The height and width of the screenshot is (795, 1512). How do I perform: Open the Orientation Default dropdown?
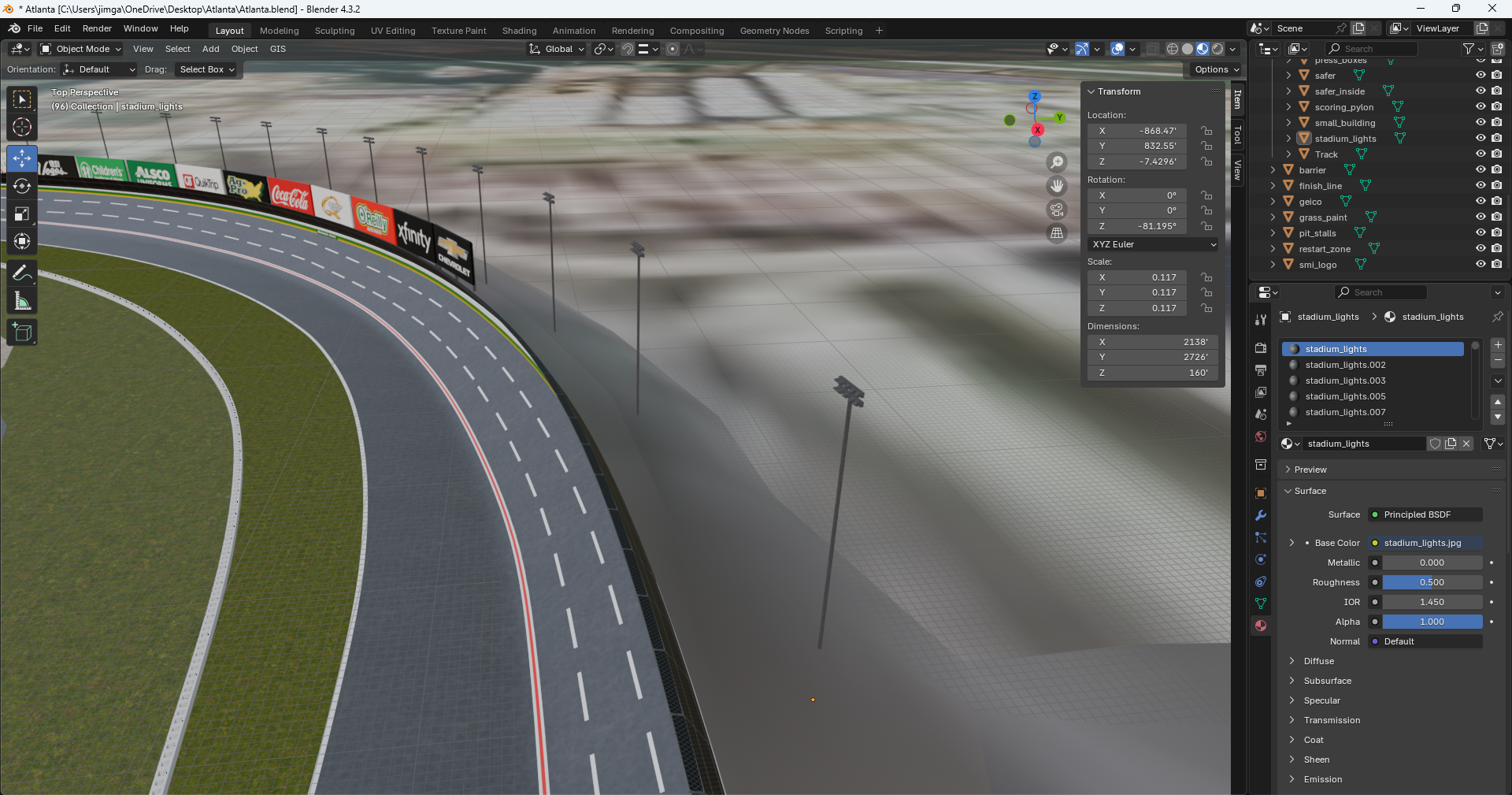pos(99,69)
